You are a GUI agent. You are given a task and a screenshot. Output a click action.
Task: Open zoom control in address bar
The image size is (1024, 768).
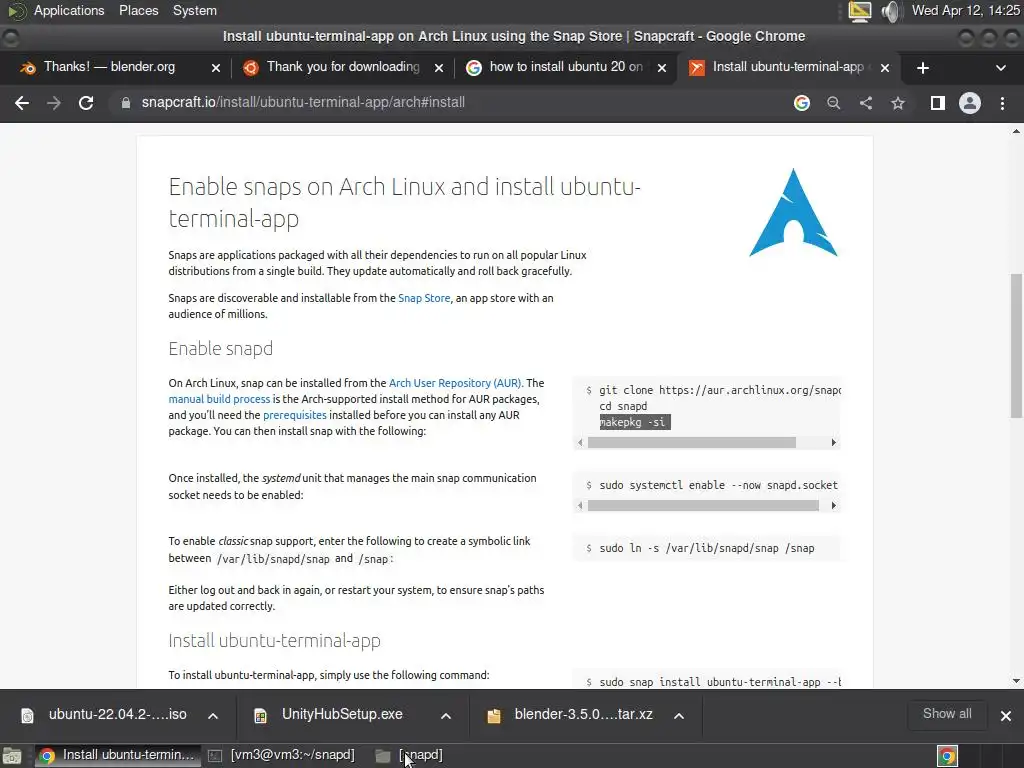pyautogui.click(x=834, y=103)
